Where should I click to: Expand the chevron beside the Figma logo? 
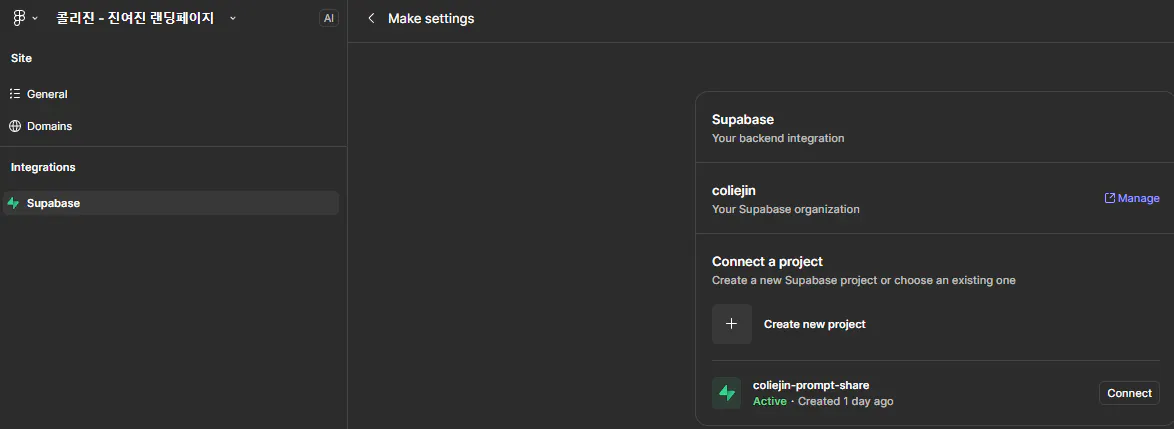[35, 18]
